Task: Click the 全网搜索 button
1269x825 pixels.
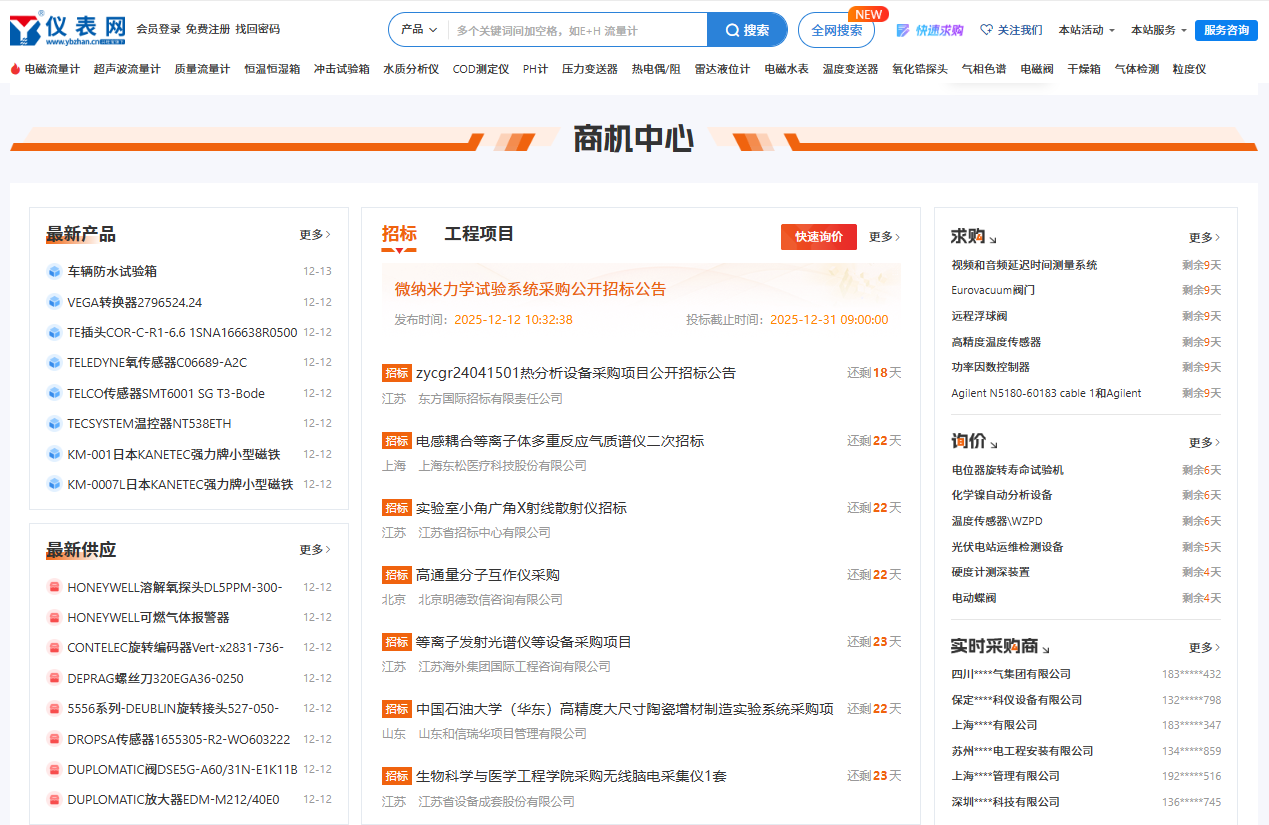Action: pos(836,30)
